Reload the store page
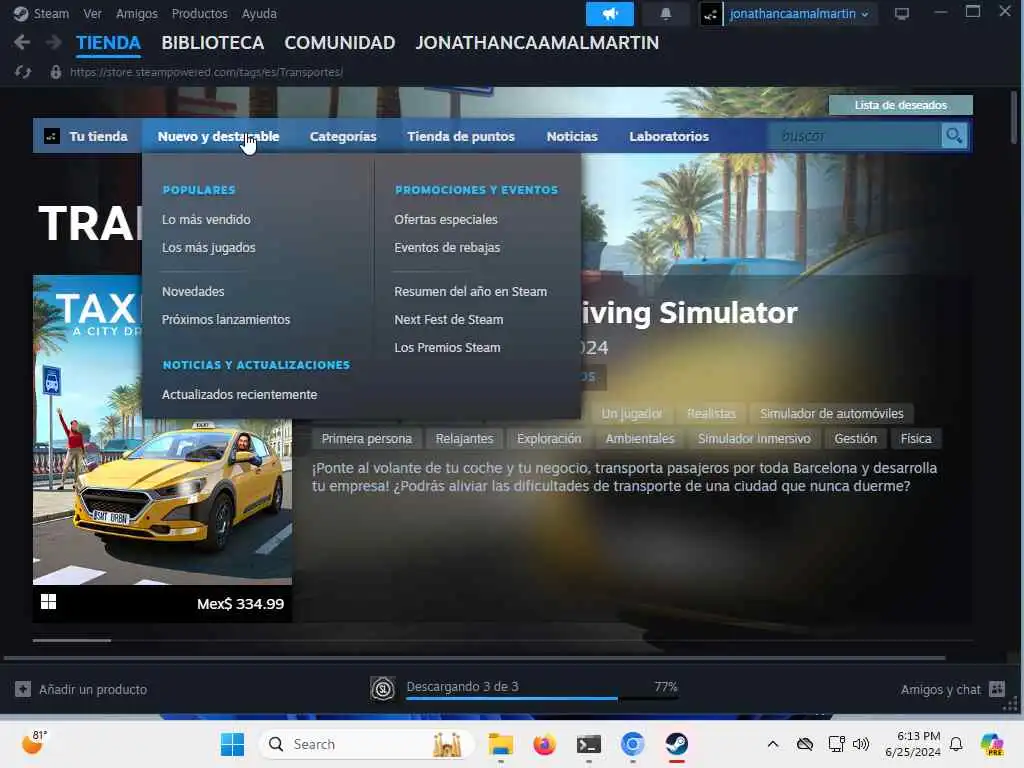The height and width of the screenshot is (768, 1024). click(23, 72)
